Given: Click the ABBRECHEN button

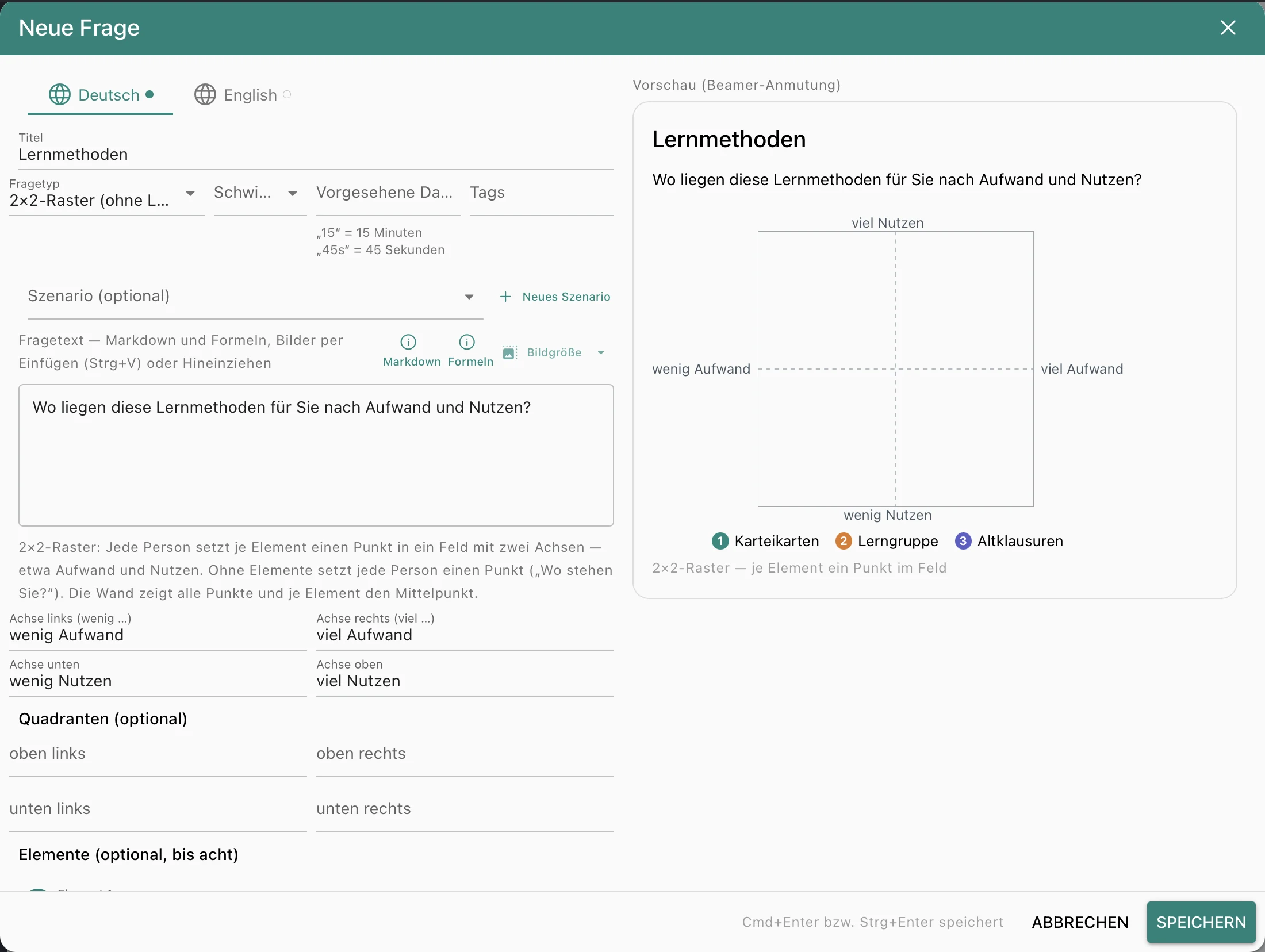Looking at the screenshot, I should pyautogui.click(x=1080, y=922).
